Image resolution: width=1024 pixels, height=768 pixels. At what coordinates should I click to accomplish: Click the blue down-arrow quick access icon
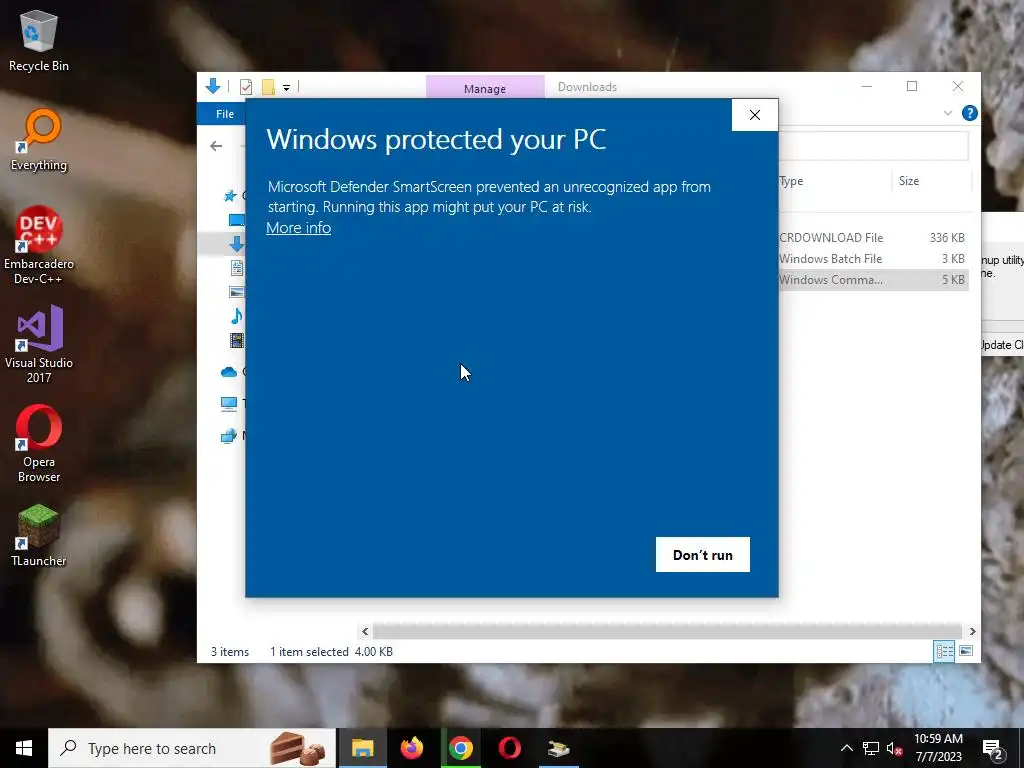coord(213,86)
